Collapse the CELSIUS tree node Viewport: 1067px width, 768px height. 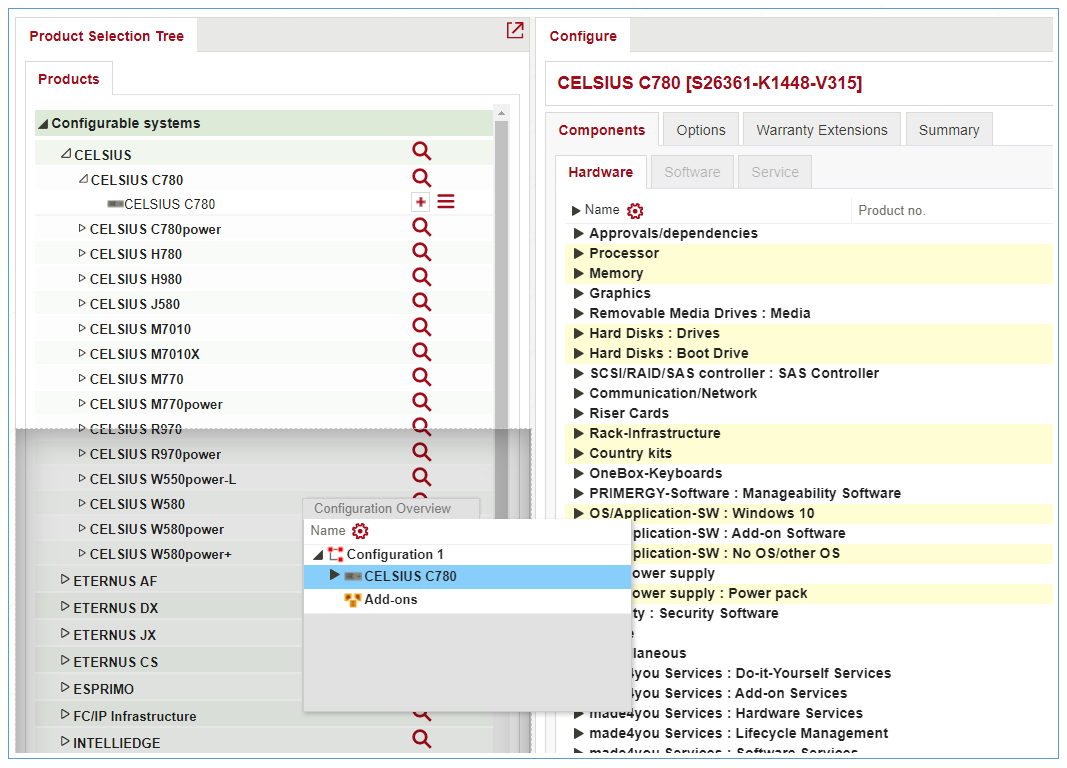tap(66, 154)
